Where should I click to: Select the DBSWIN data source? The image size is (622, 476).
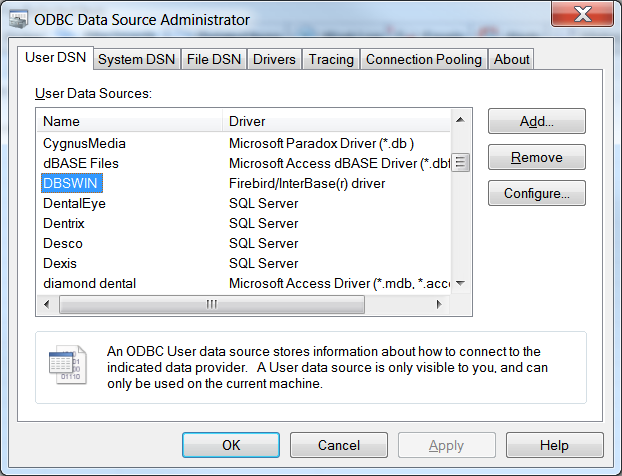pyautogui.click(x=72, y=183)
